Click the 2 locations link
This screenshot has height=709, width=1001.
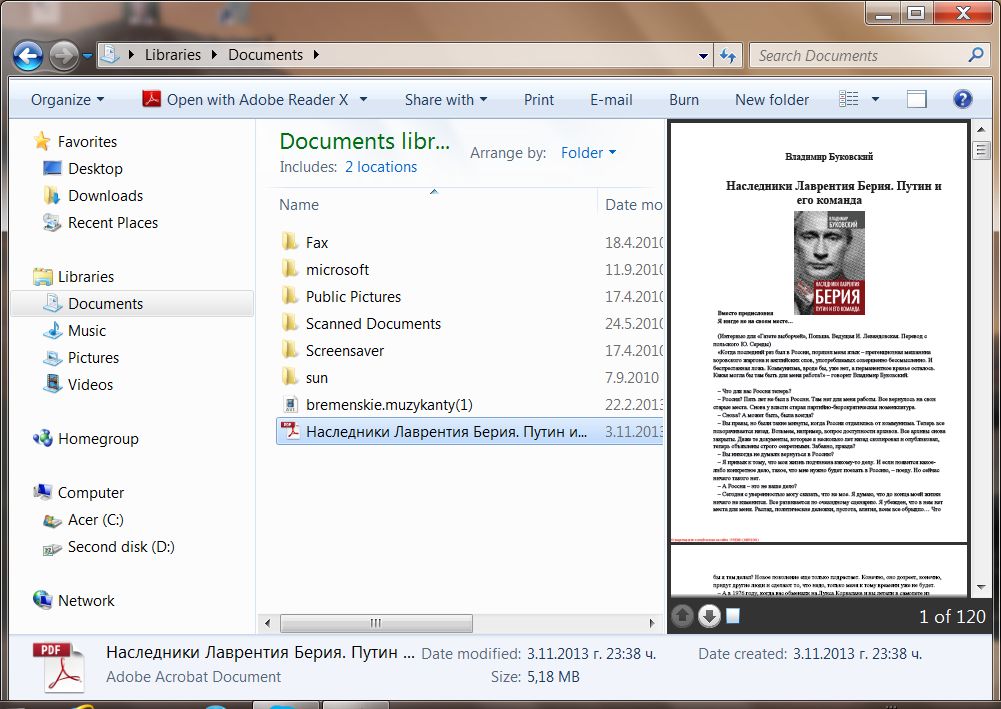[x=380, y=167]
